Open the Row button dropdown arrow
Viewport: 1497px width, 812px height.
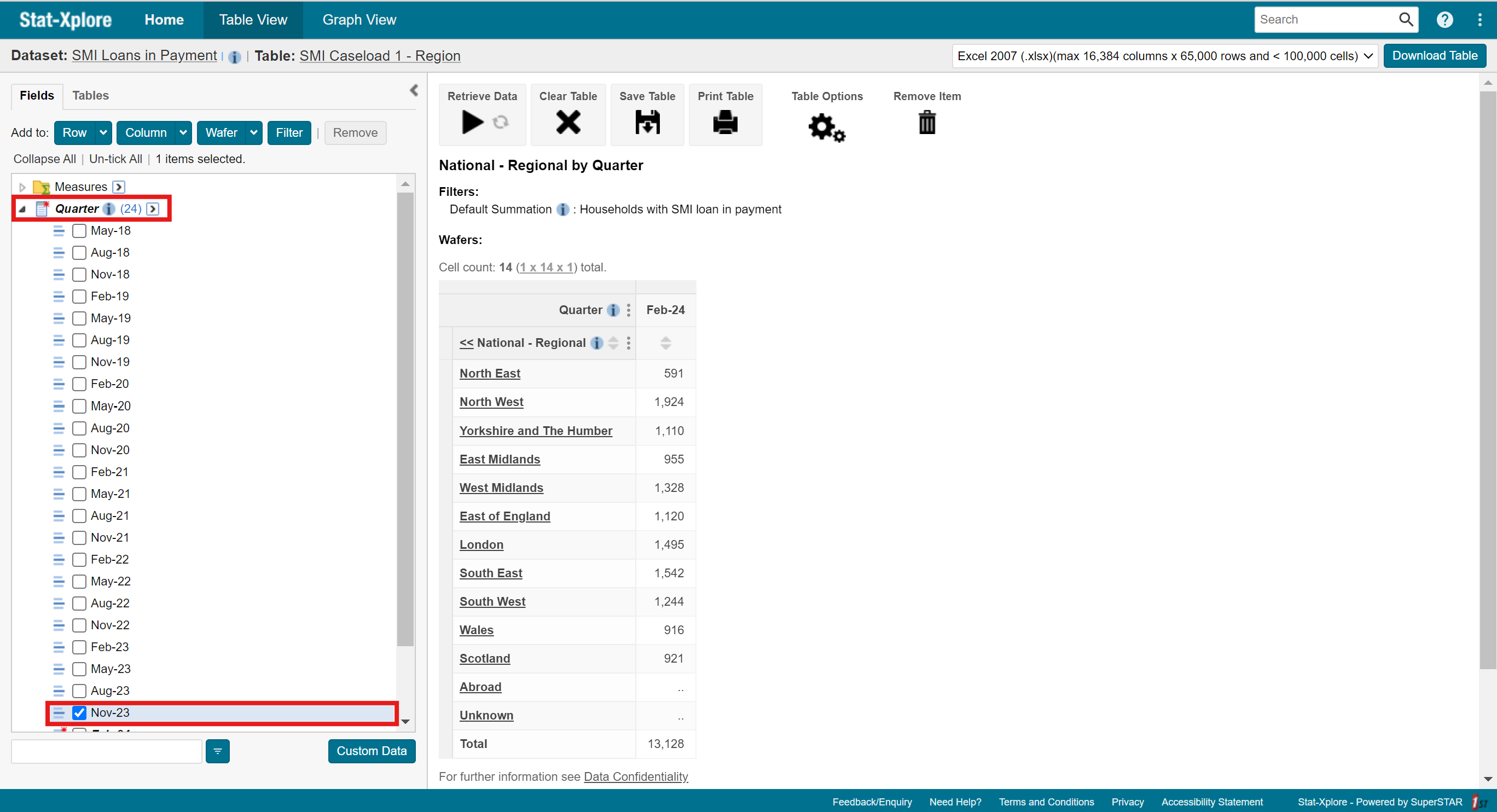coord(103,132)
